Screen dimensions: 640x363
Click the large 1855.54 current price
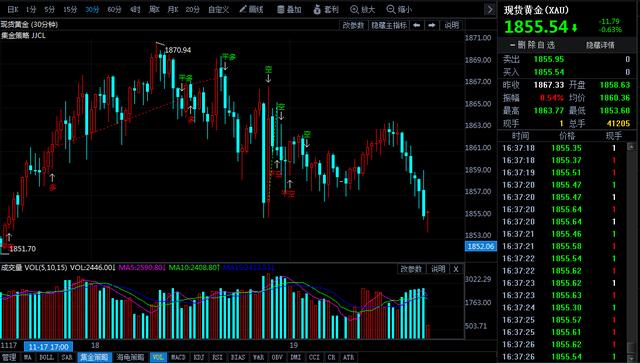click(x=536, y=27)
